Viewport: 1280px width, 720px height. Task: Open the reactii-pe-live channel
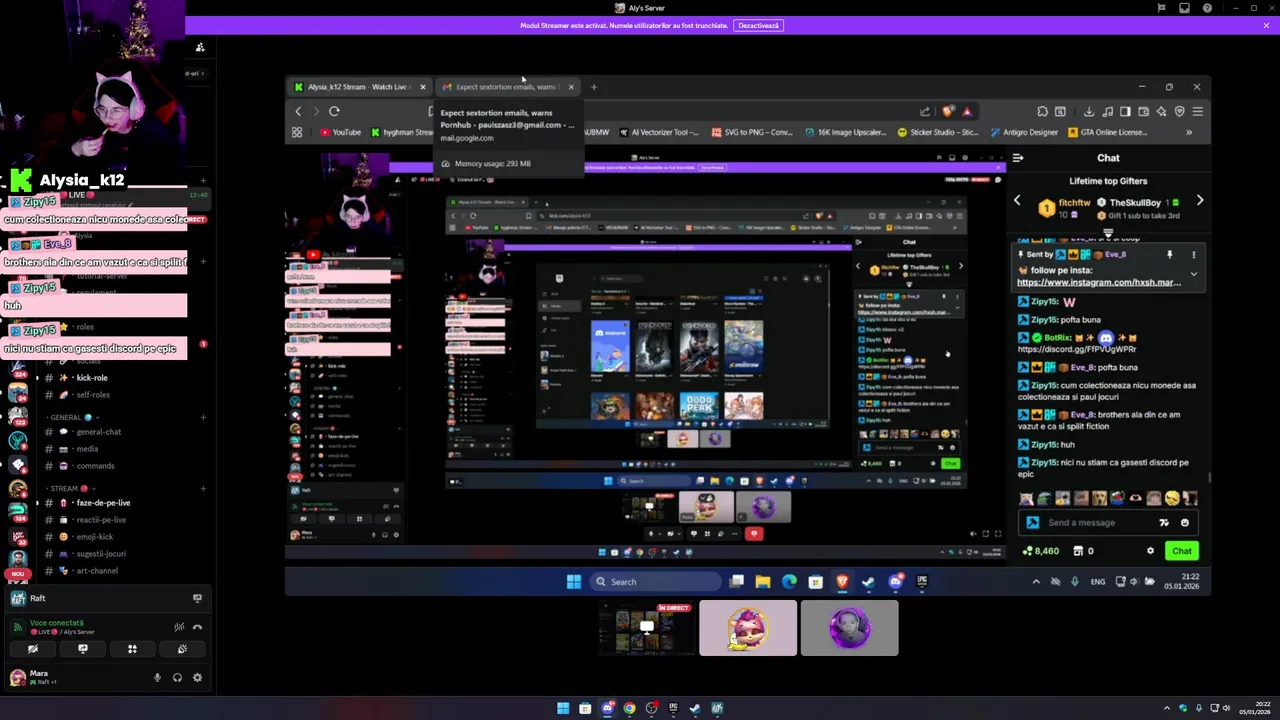point(100,520)
